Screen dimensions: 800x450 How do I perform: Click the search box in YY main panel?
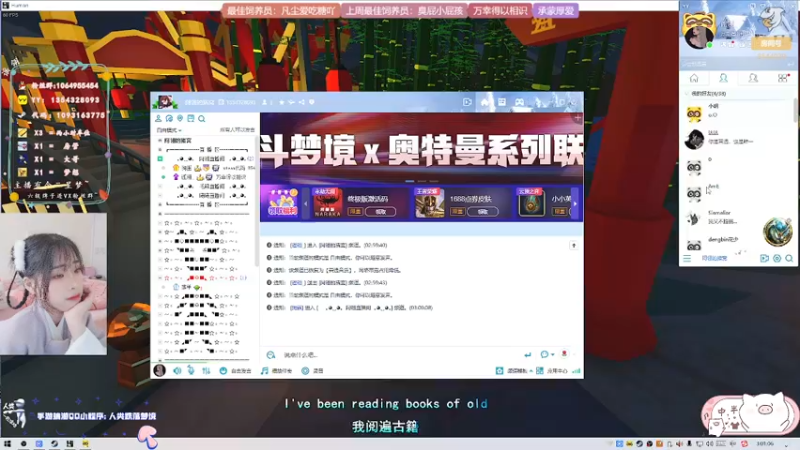[737, 64]
